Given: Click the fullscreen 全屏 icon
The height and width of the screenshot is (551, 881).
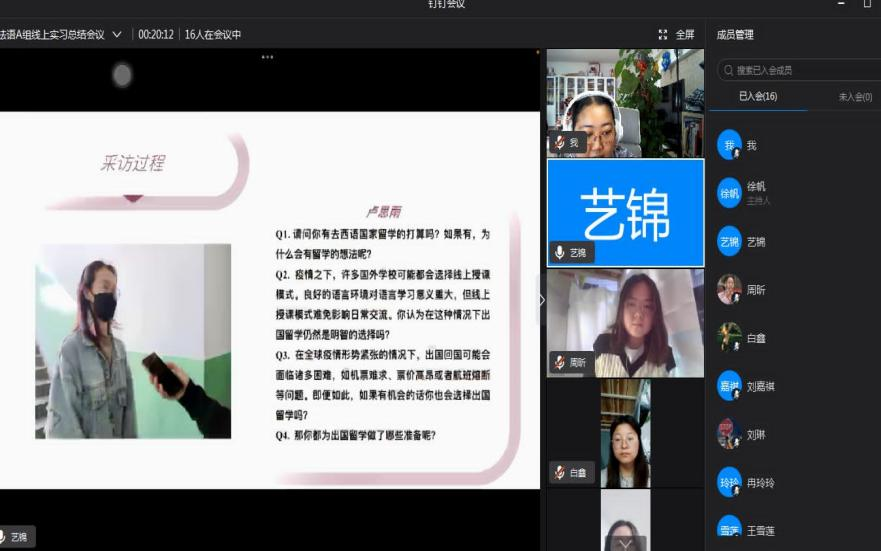Looking at the screenshot, I should click(663, 34).
